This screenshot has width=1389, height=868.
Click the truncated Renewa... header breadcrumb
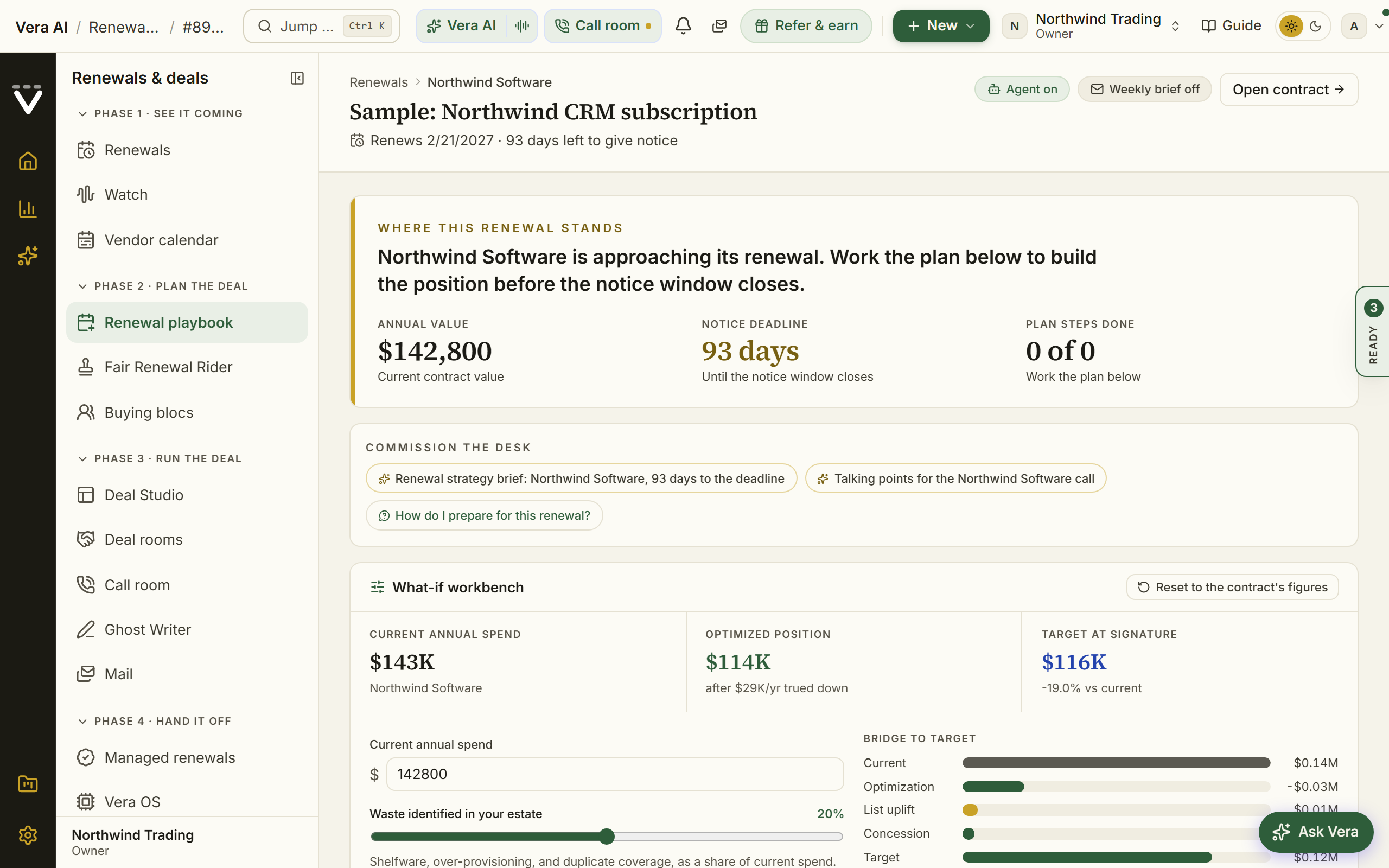pos(124,27)
